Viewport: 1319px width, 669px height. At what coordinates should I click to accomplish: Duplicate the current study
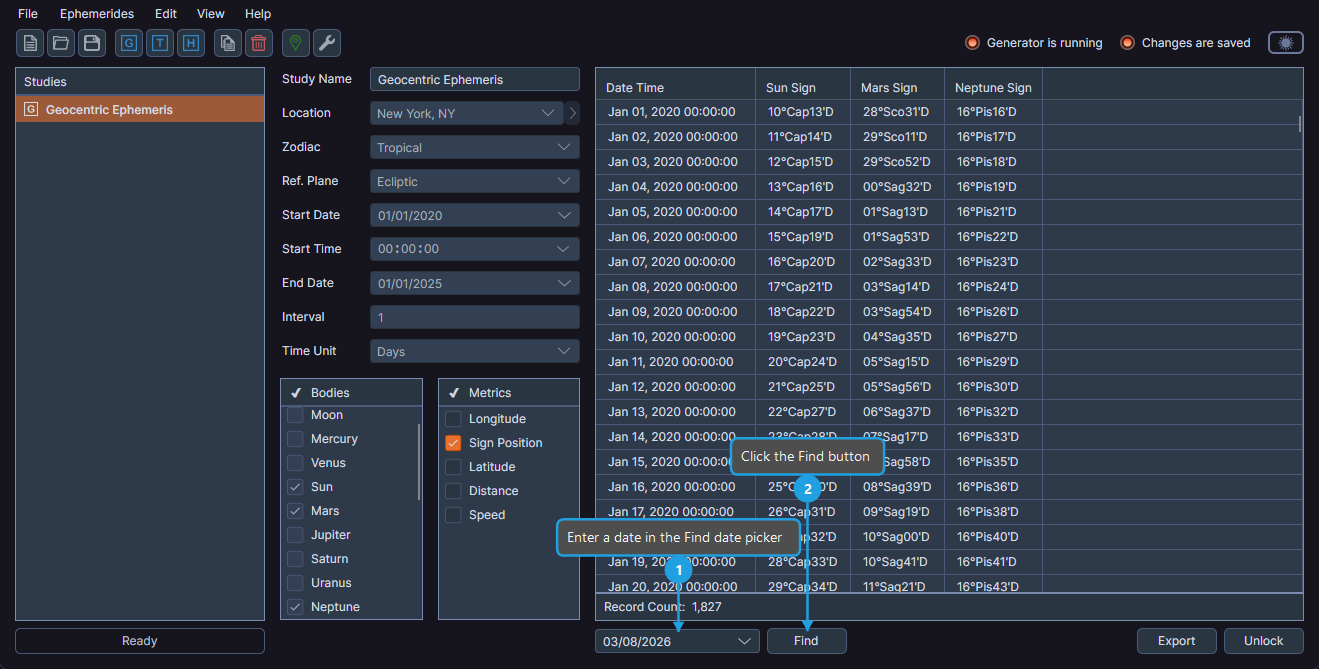227,43
